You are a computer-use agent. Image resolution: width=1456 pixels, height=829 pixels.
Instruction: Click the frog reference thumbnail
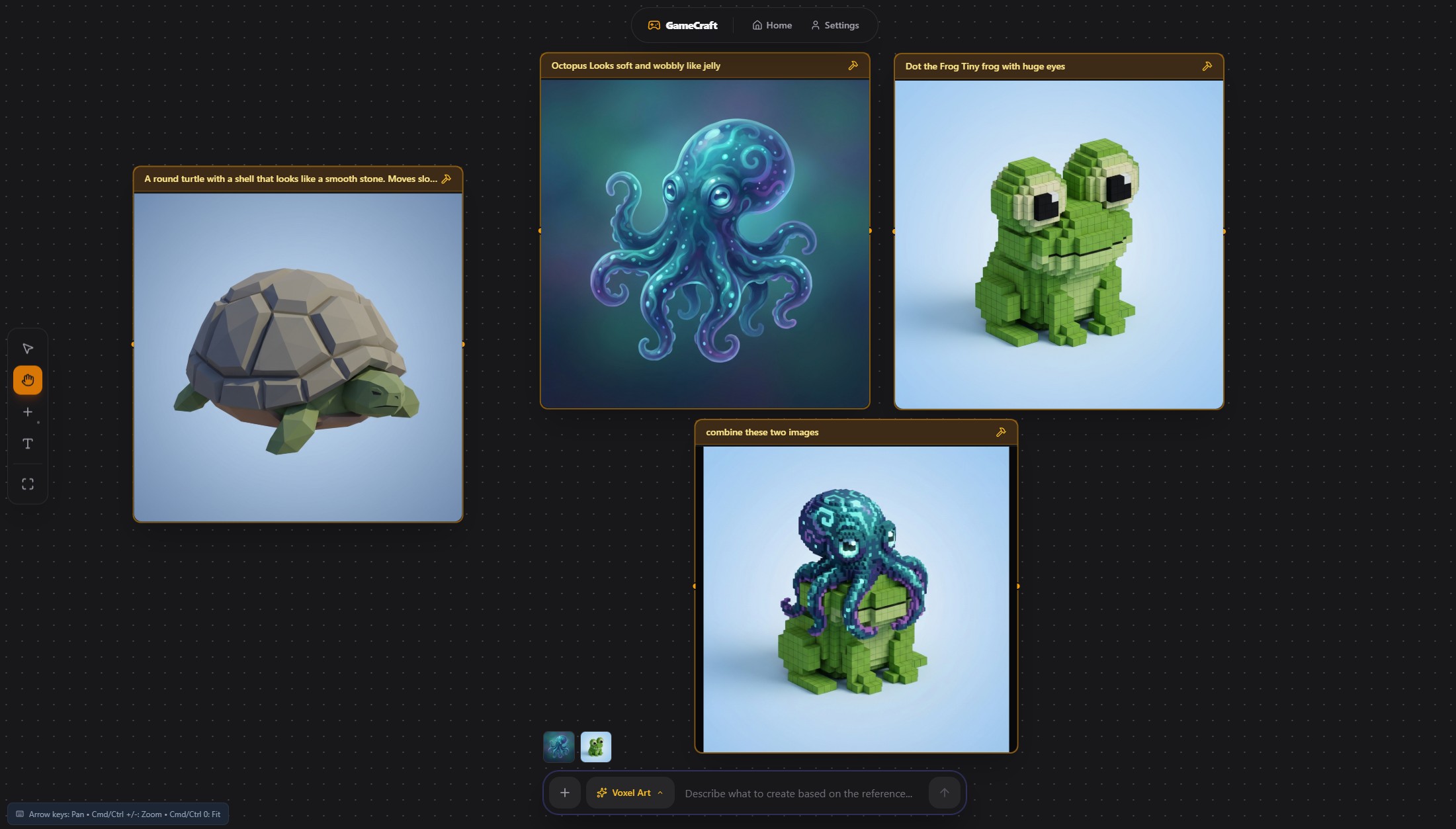(x=595, y=746)
